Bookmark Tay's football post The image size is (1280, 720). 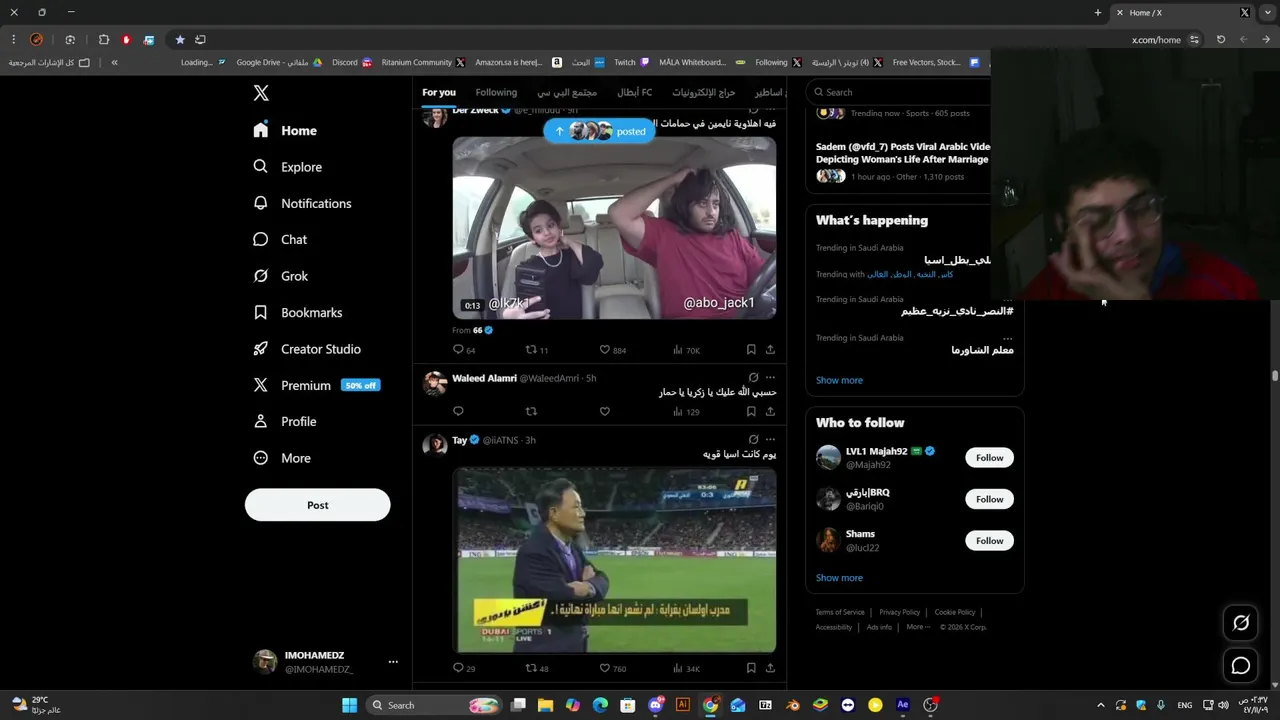(751, 668)
